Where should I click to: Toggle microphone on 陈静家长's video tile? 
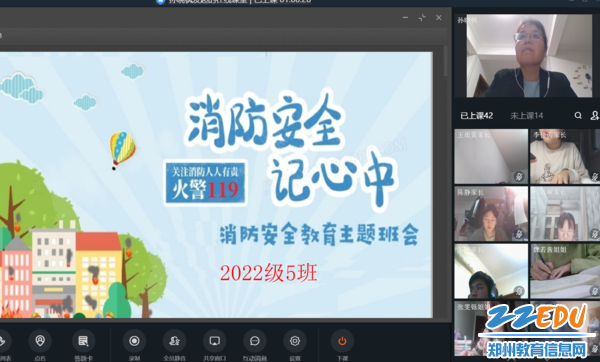click(519, 233)
